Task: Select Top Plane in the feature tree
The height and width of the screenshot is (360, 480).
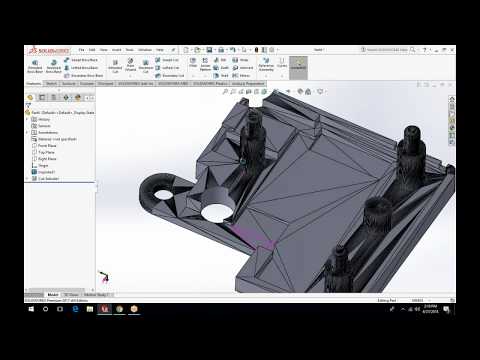Action: click(x=43, y=152)
